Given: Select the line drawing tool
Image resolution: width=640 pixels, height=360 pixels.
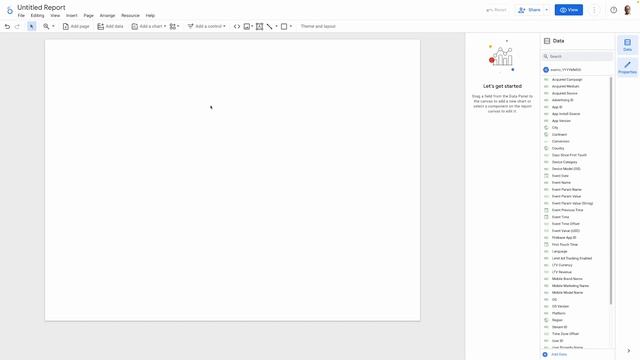Looking at the screenshot, I should [x=269, y=27].
